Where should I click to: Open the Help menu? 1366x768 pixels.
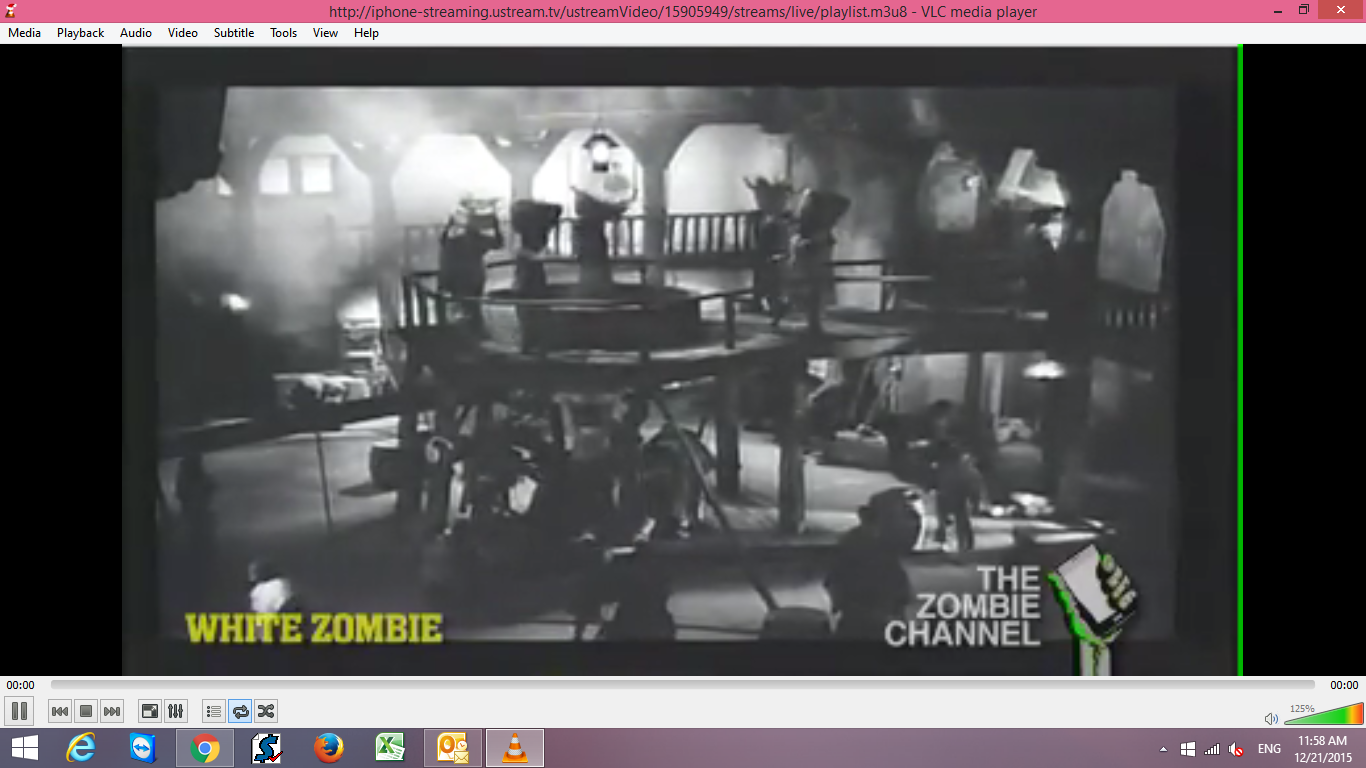click(x=366, y=33)
